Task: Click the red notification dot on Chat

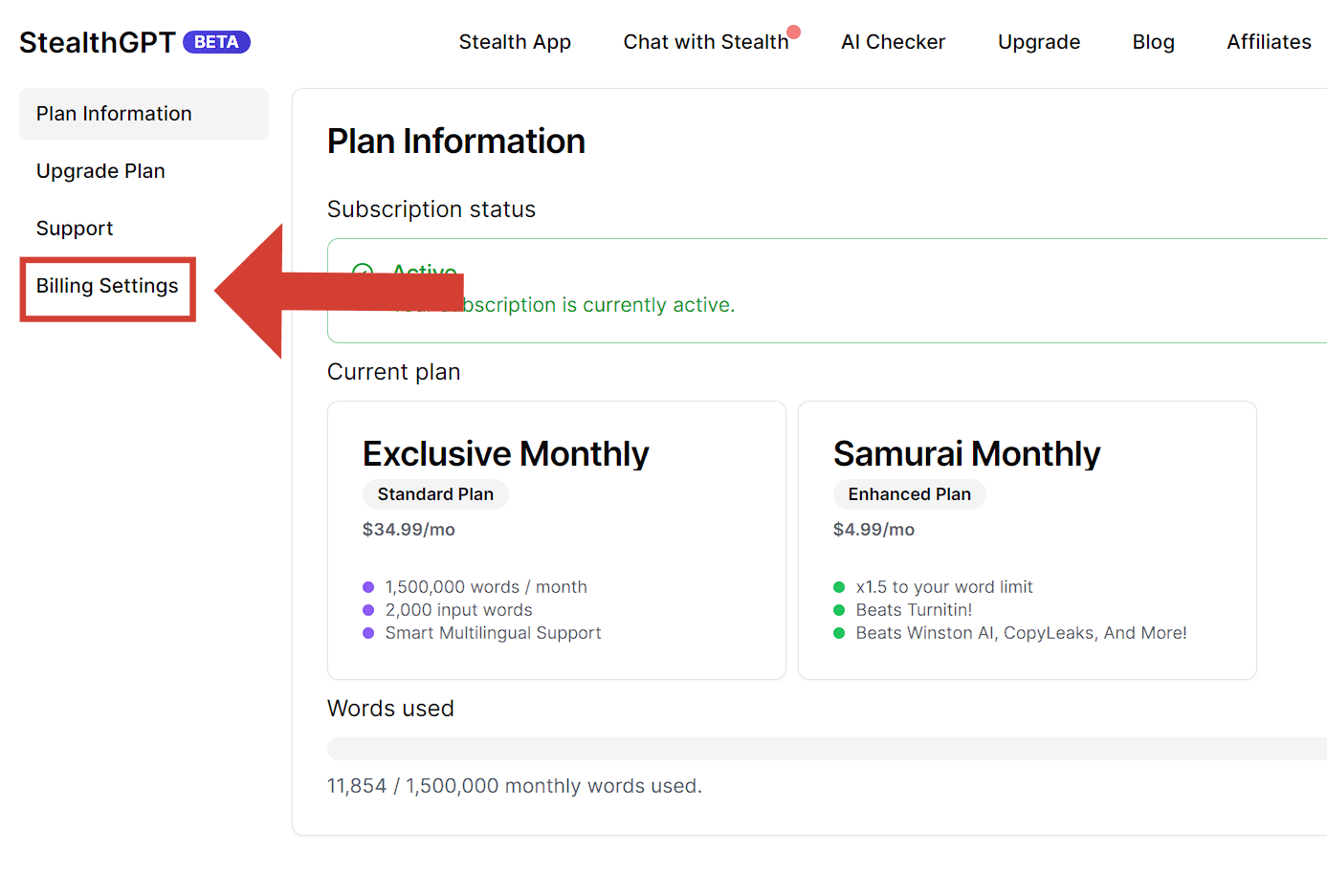Action: pyautogui.click(x=793, y=32)
